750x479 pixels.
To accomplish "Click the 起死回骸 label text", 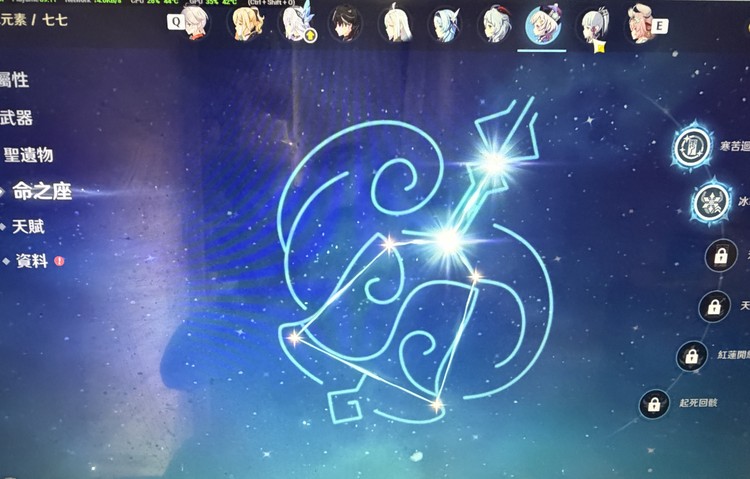I will pos(698,403).
